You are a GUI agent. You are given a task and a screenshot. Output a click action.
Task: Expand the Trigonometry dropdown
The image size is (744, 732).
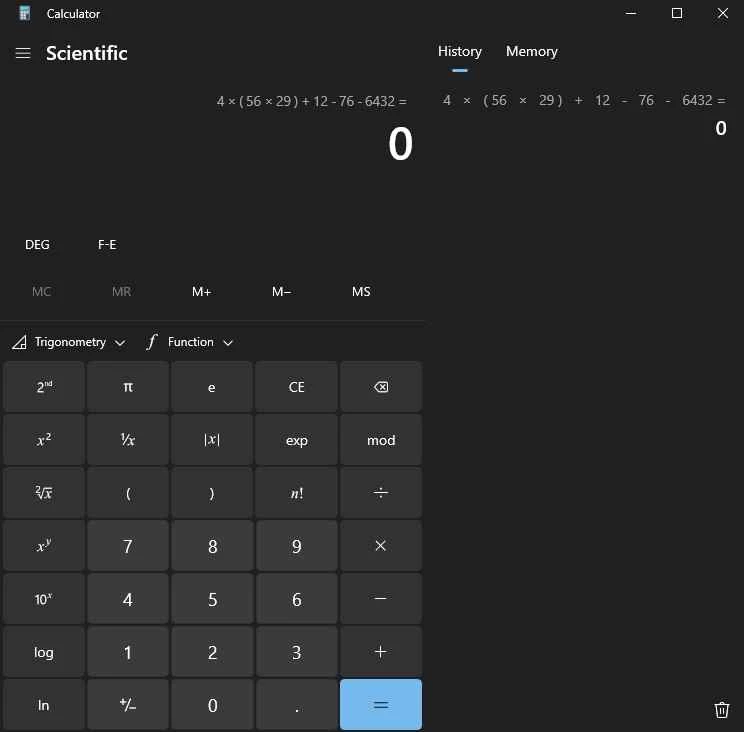69,342
